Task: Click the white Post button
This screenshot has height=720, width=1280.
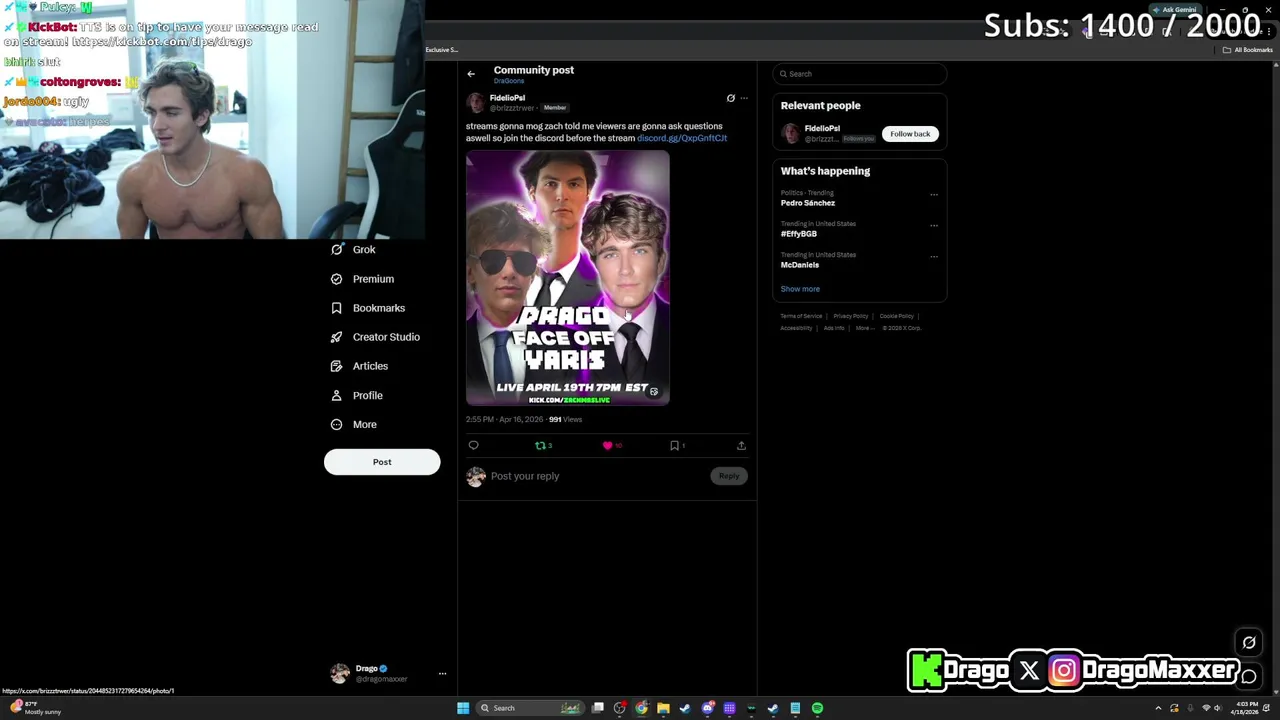Action: (x=382, y=462)
